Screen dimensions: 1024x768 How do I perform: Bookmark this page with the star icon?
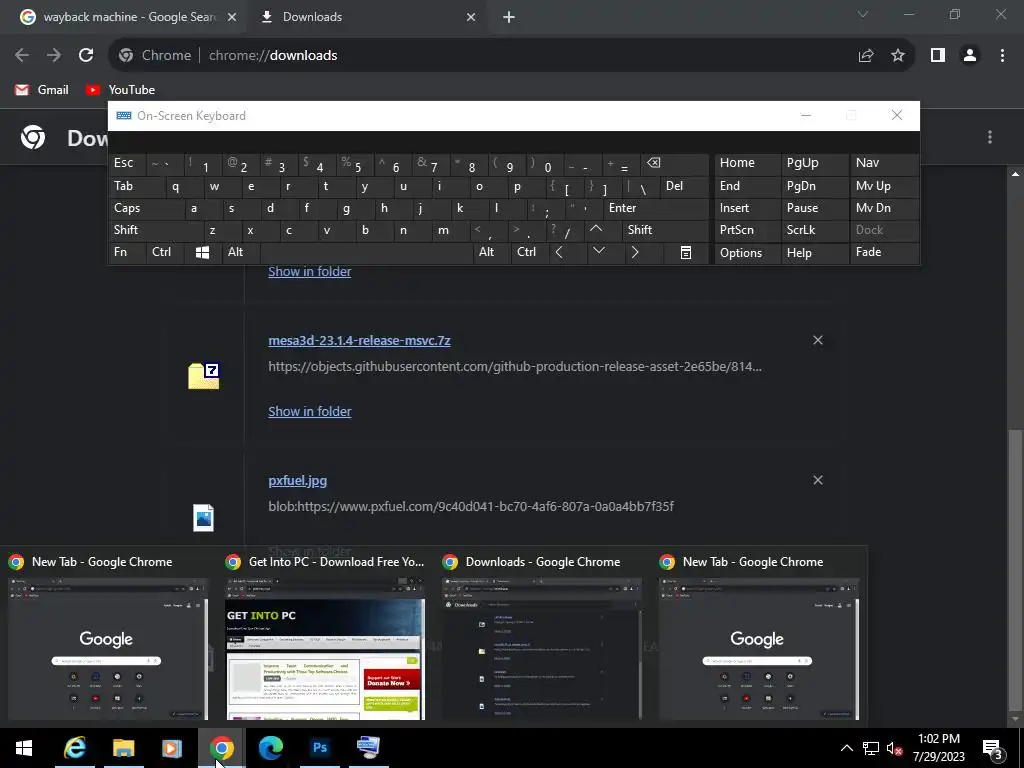tap(898, 56)
